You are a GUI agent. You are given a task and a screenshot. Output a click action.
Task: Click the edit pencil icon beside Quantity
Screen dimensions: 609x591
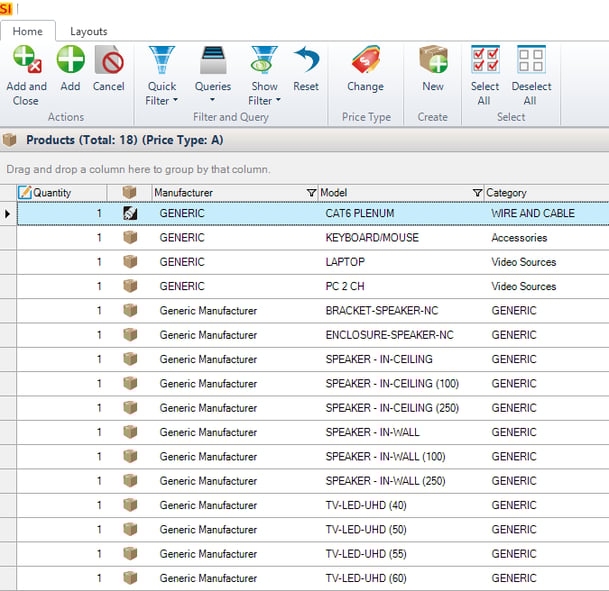pos(25,192)
